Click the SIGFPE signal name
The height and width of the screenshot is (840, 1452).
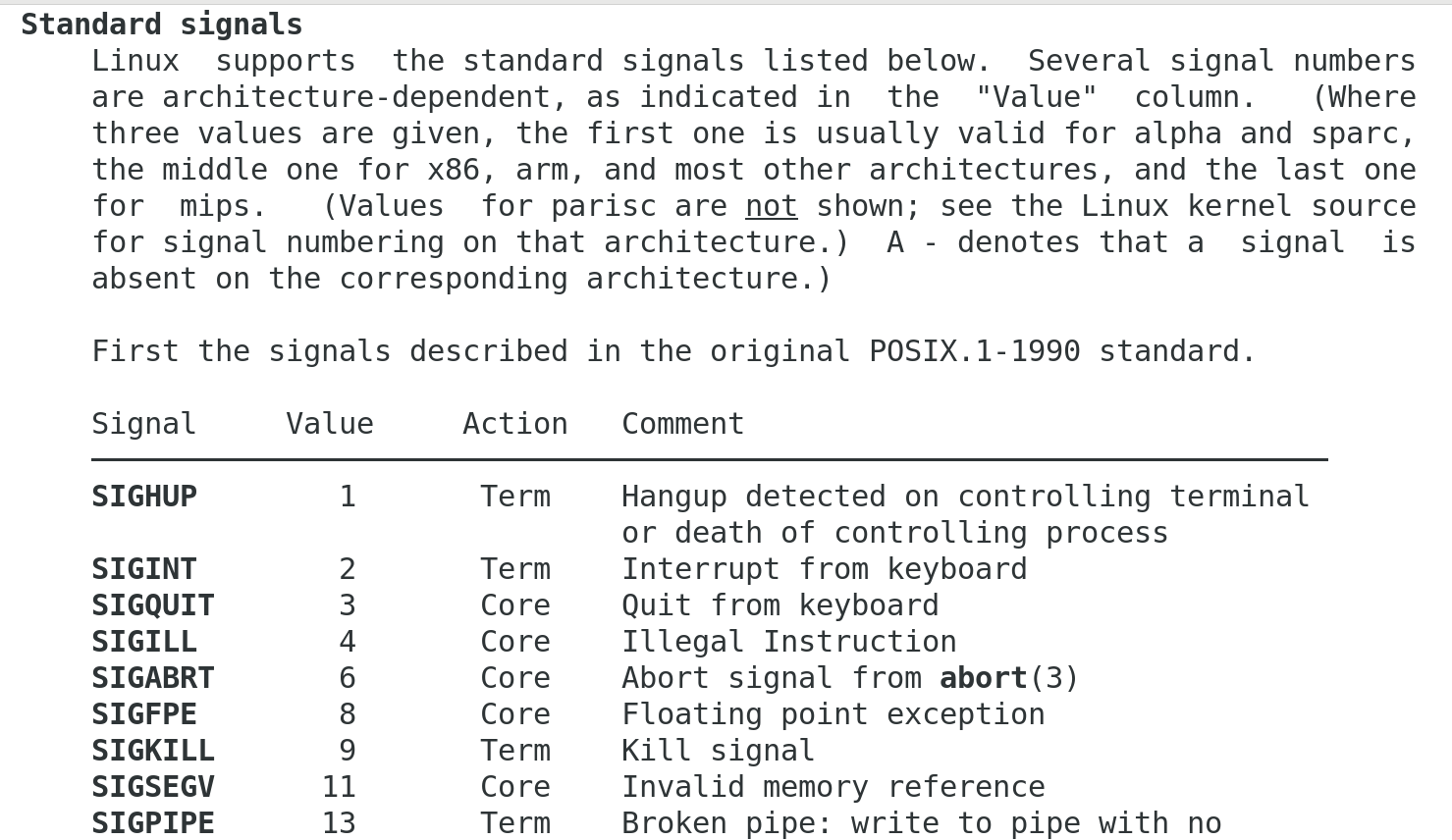click(x=144, y=714)
